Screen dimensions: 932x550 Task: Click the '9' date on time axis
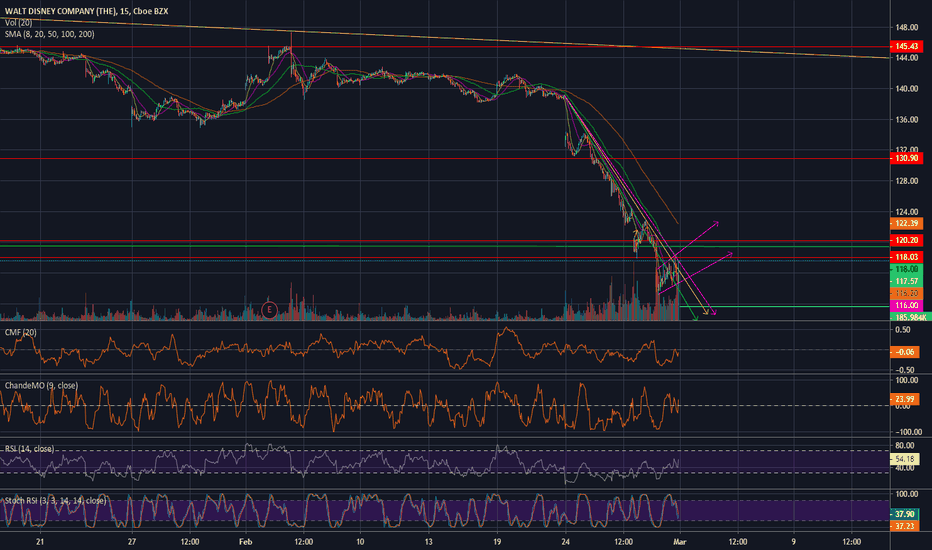click(794, 542)
